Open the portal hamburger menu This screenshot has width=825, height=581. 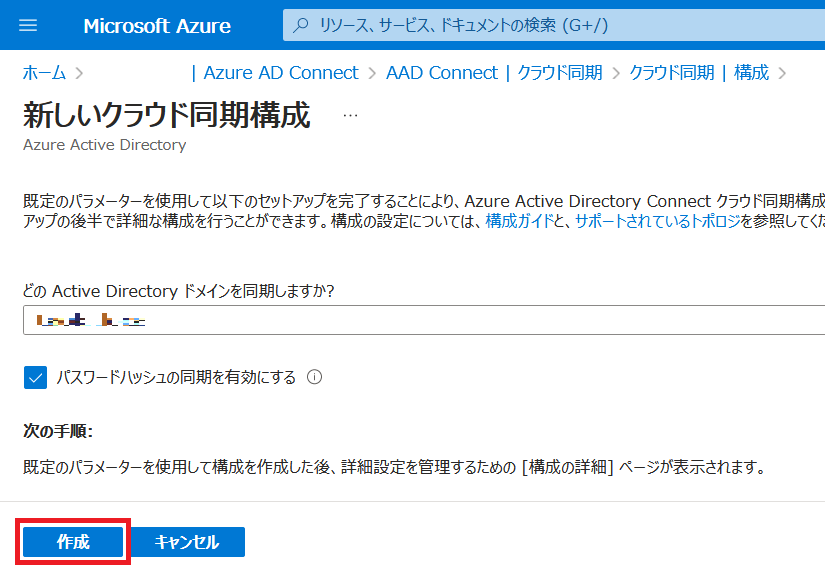tap(27, 25)
